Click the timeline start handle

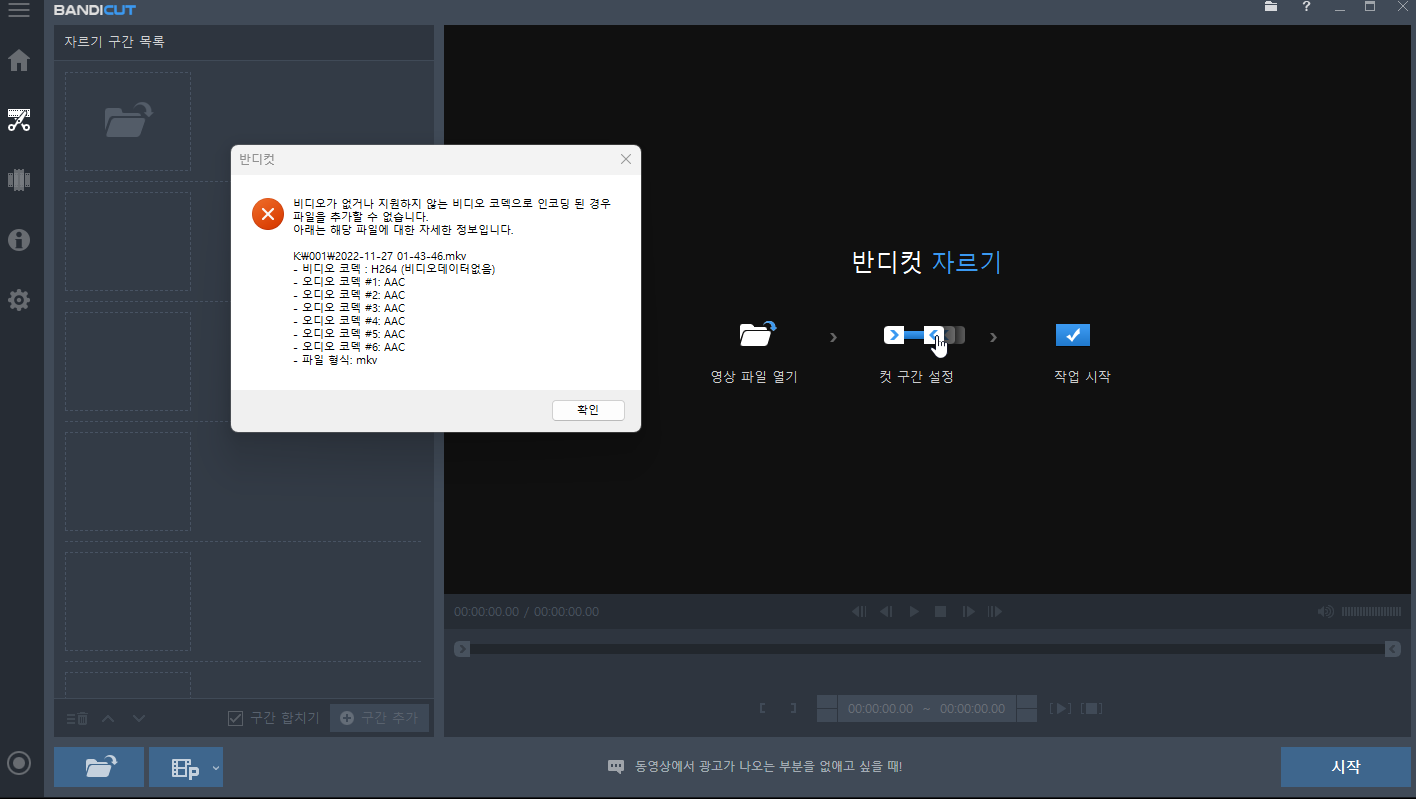[462, 649]
